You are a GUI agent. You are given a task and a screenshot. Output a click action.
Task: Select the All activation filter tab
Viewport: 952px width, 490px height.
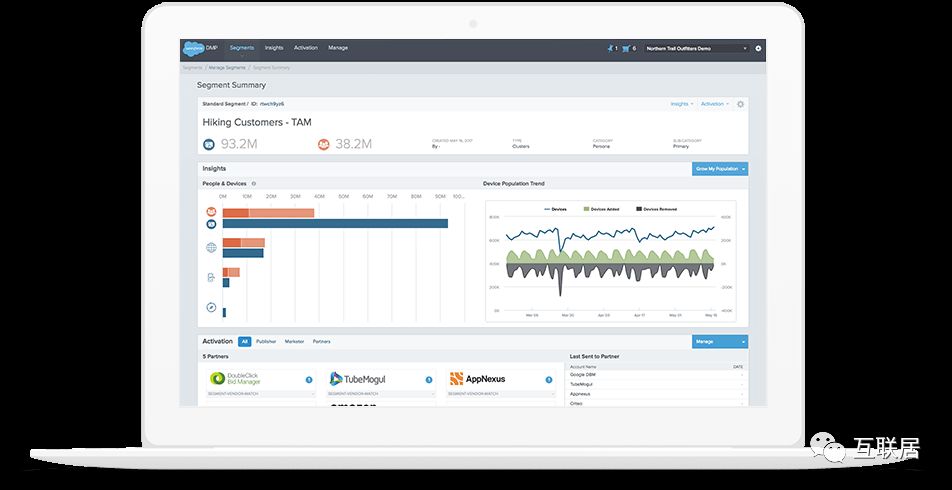tap(245, 342)
